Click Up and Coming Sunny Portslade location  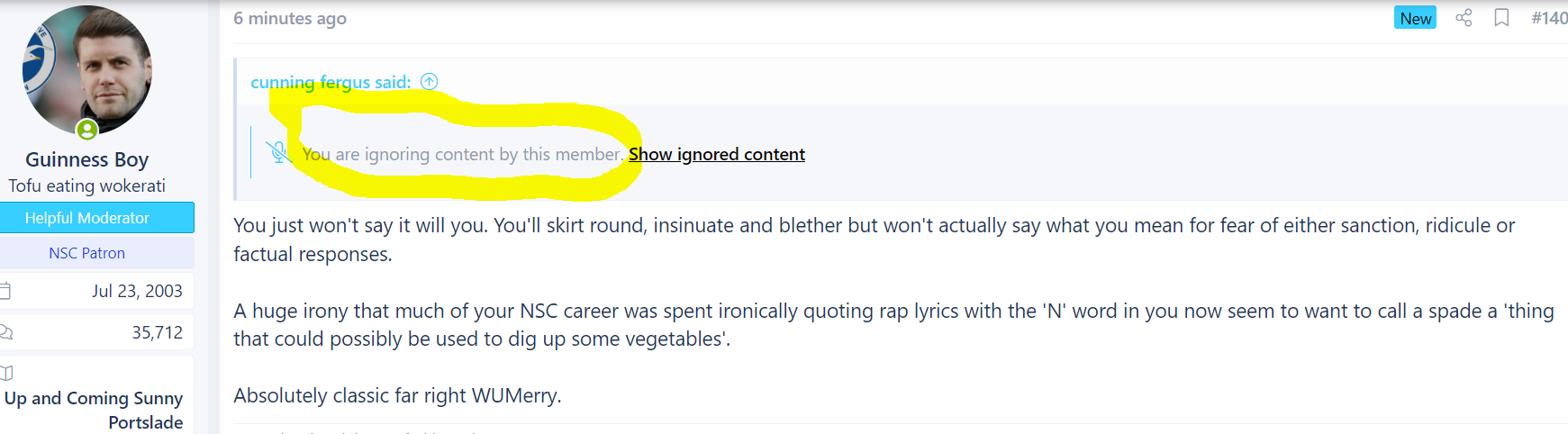click(94, 410)
